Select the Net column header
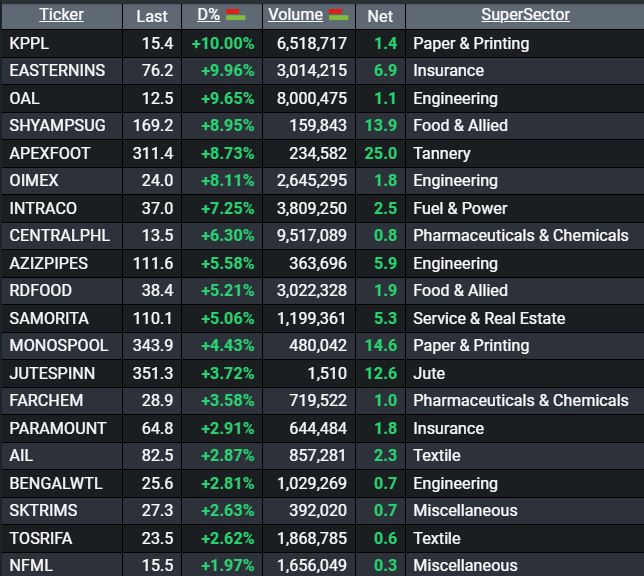Image resolution: width=644 pixels, height=576 pixels. point(380,15)
